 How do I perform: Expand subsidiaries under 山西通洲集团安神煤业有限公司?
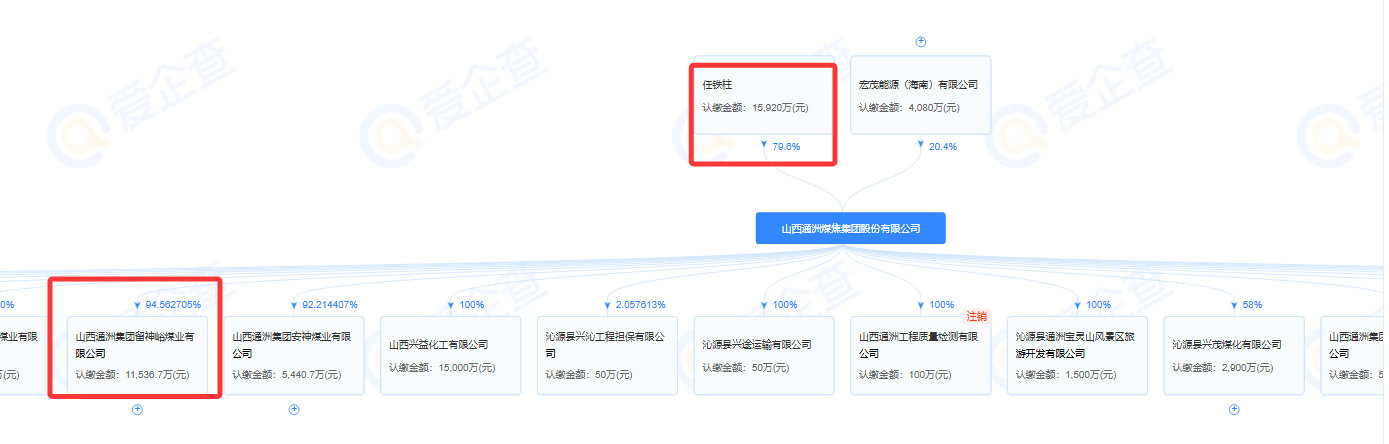point(294,409)
